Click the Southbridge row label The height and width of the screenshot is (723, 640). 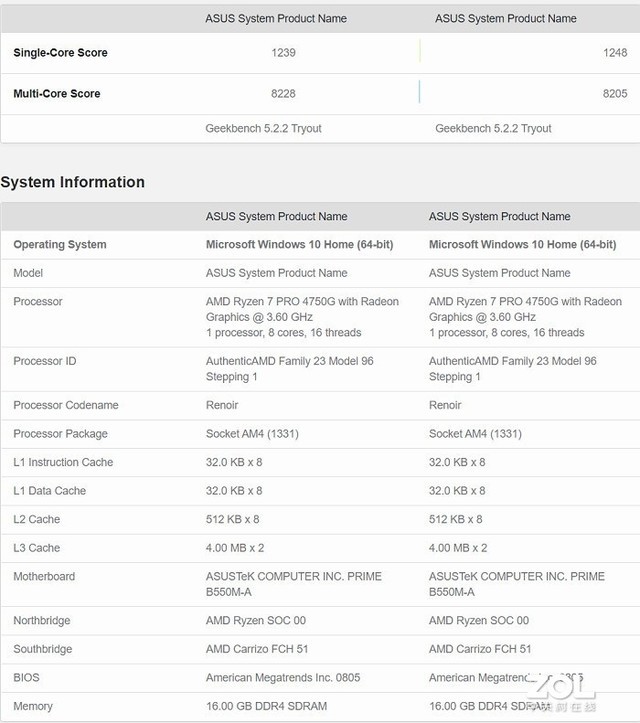click(43, 650)
